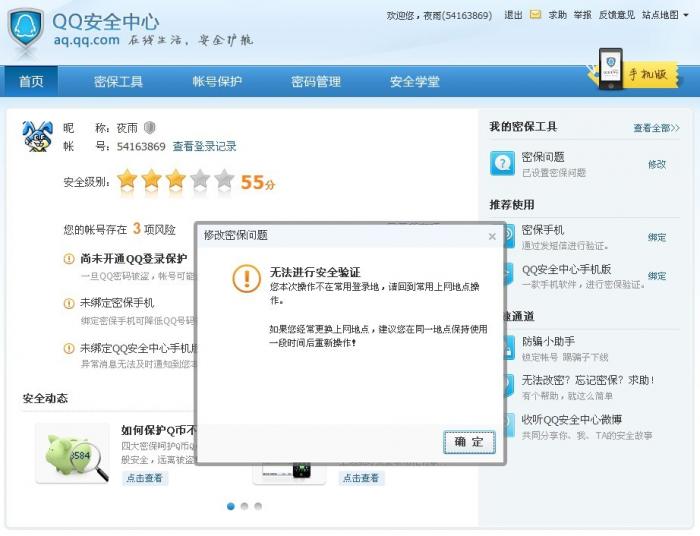Viewport: 700px width, 536px height.
Task: Select the first carousel dot
Action: [230, 506]
